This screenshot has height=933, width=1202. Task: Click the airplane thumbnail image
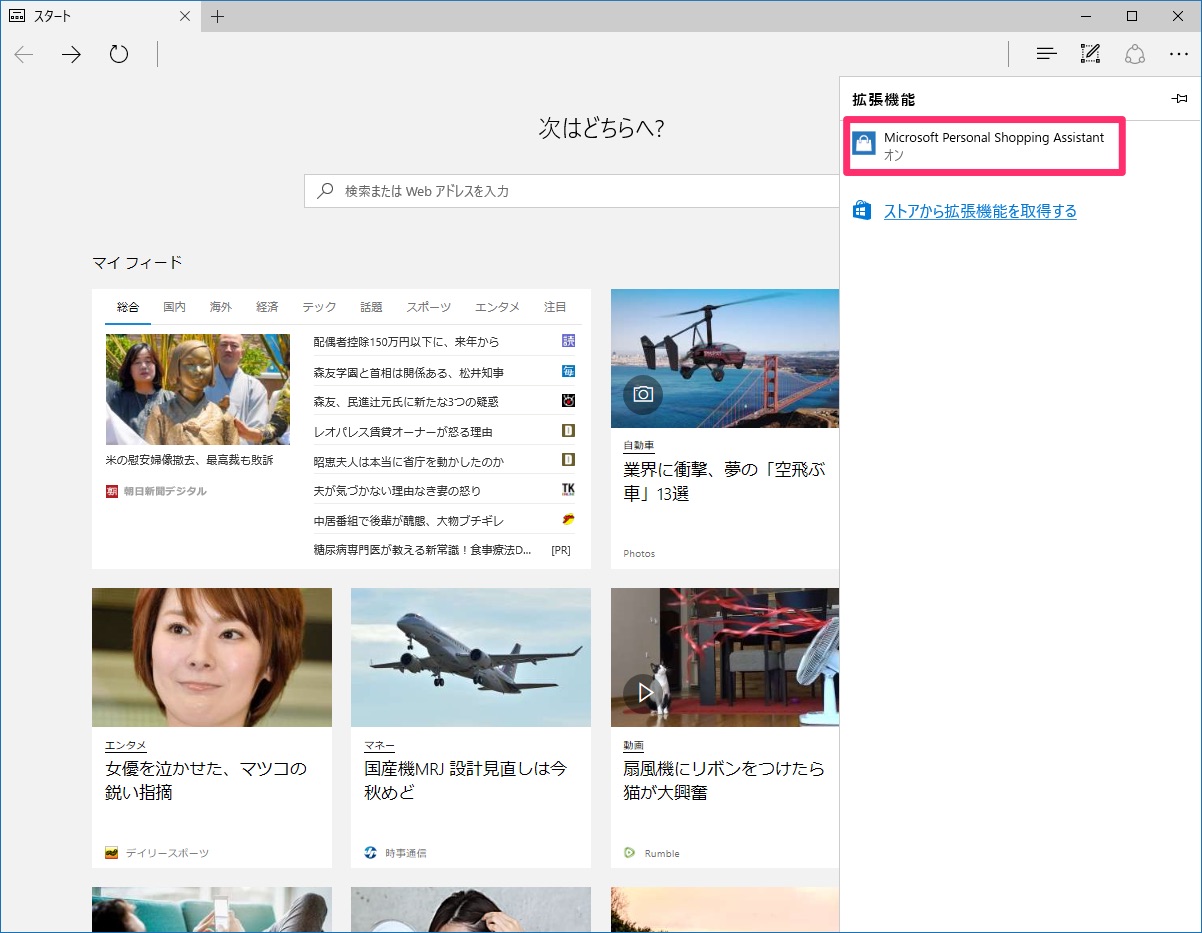471,657
